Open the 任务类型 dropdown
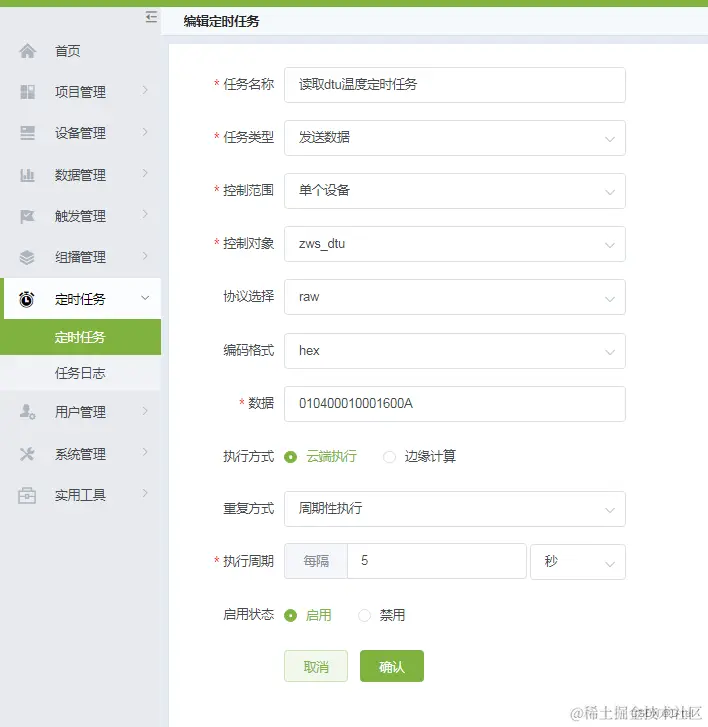708x727 pixels. coord(455,138)
